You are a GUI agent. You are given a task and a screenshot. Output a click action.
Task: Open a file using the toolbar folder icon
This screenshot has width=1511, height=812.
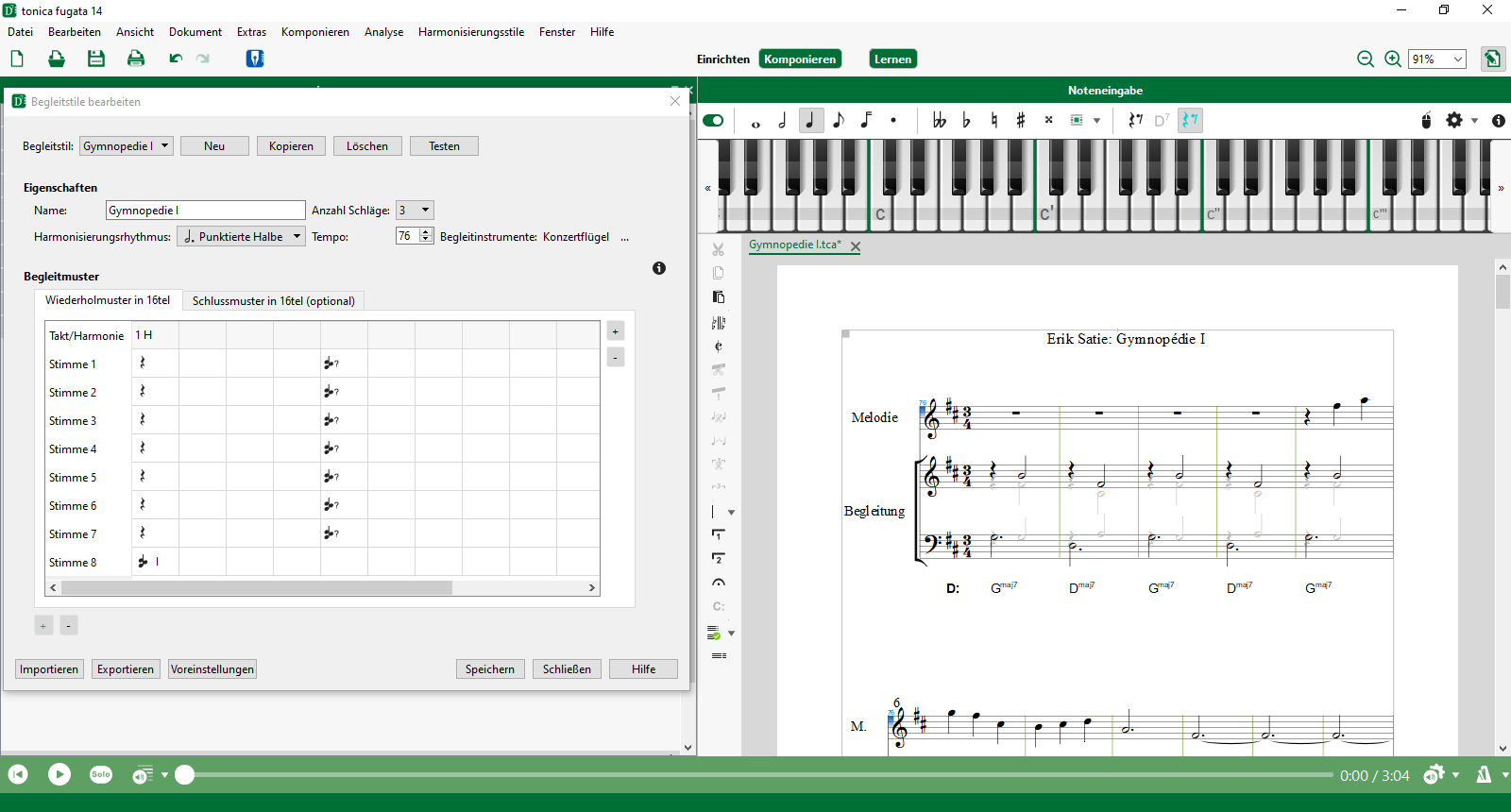[x=57, y=59]
